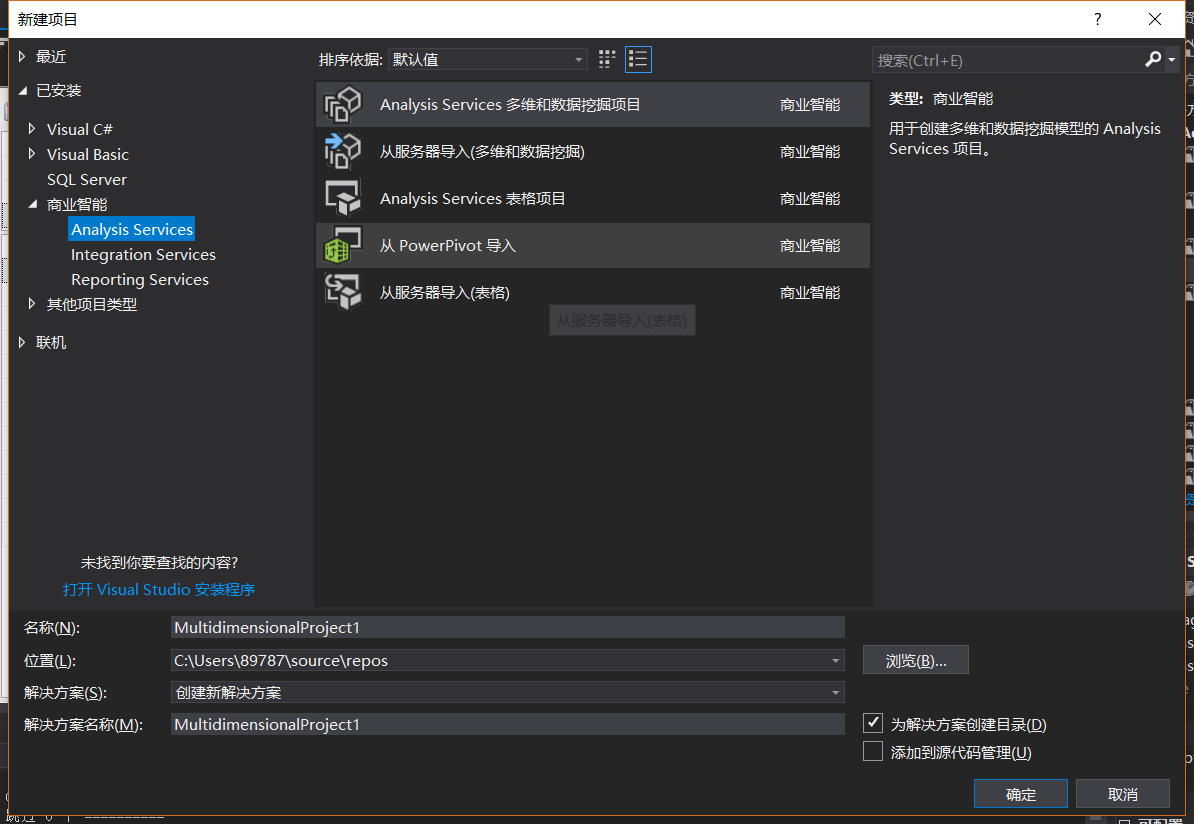Uncheck 为解决方案创建目录
The height and width of the screenshot is (824, 1194).
(872, 723)
